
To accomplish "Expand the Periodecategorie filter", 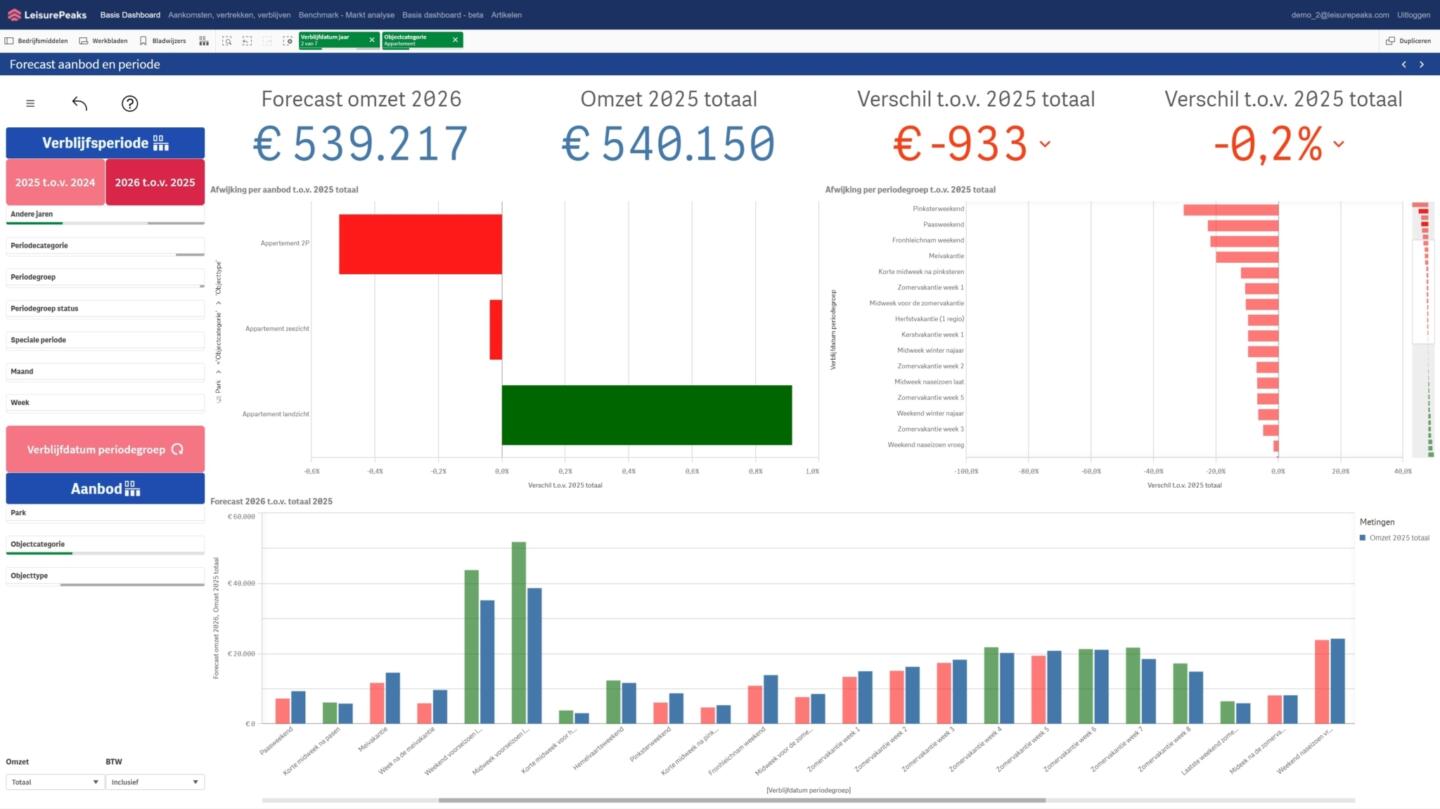I will point(105,245).
